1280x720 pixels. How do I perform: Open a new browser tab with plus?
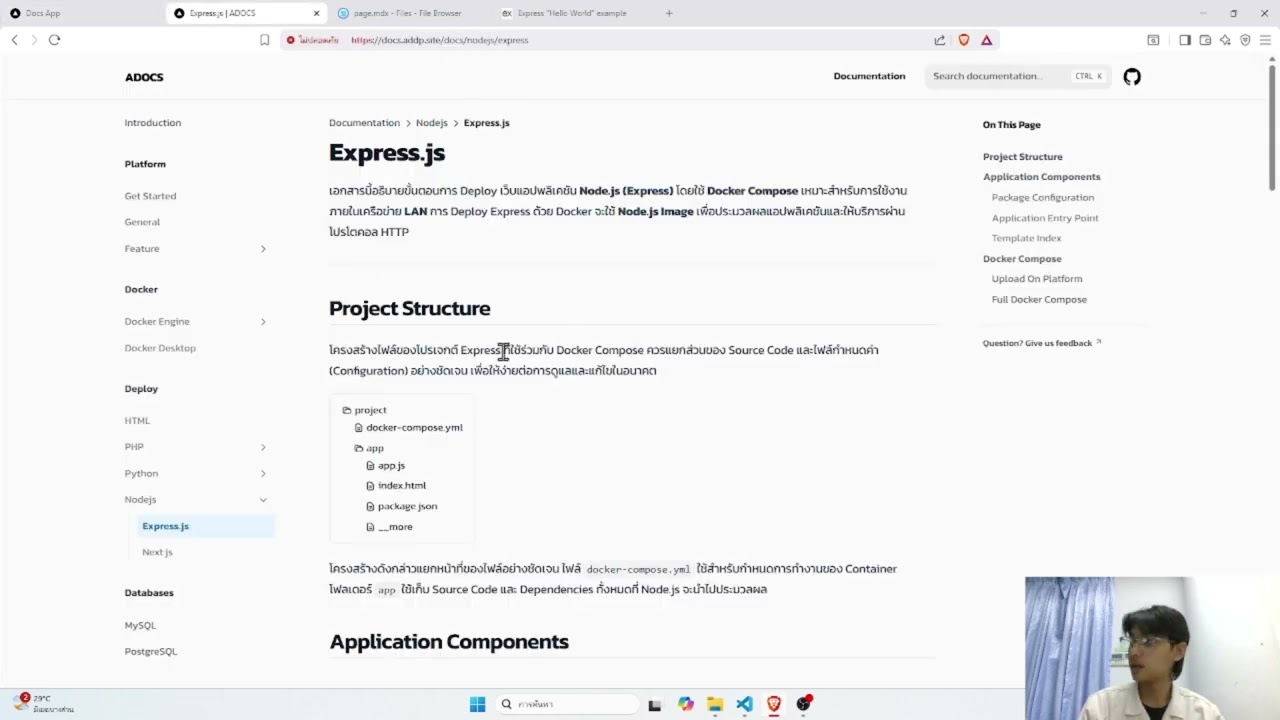click(x=669, y=13)
